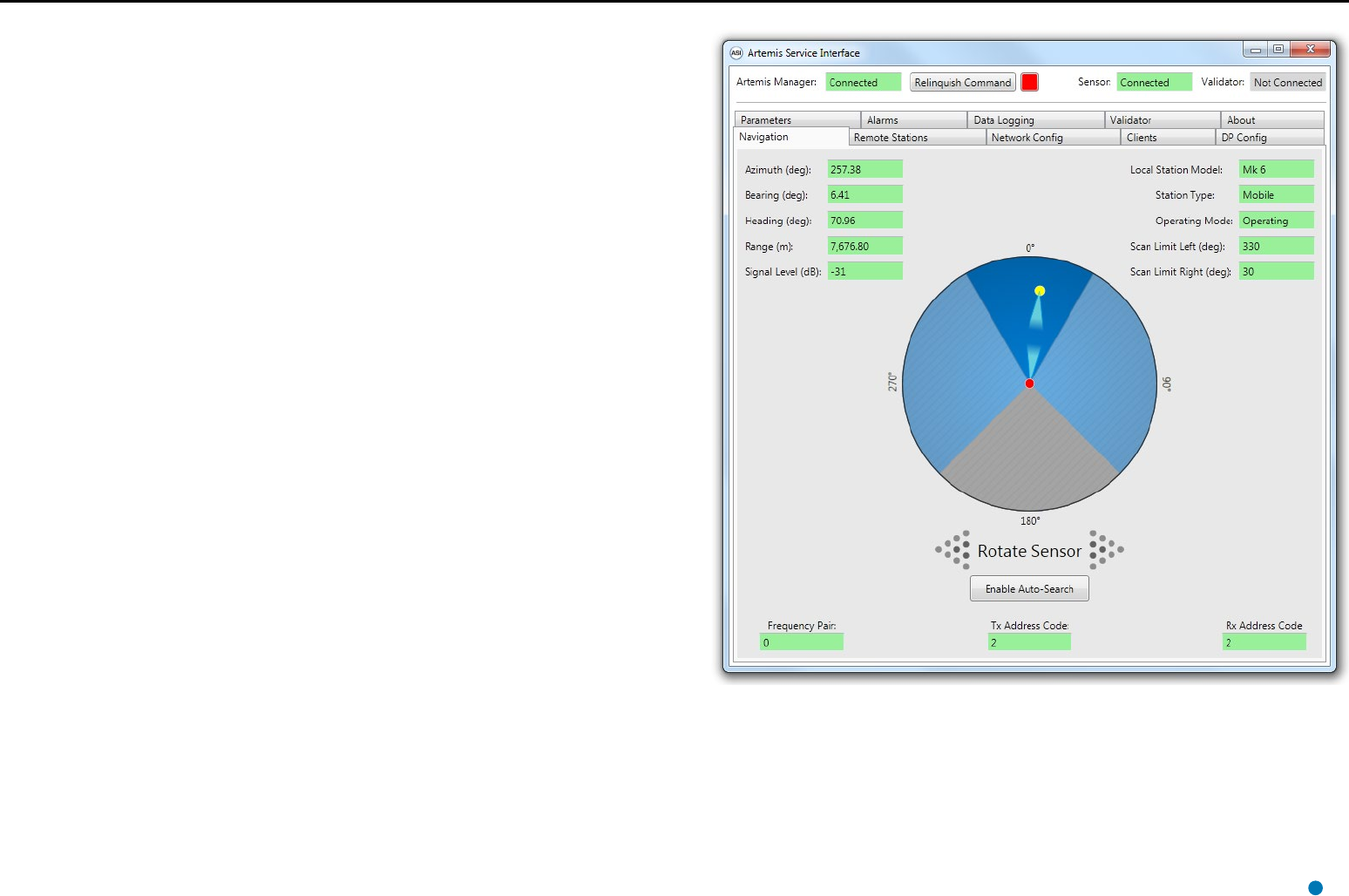Click the Bearing value 6.41 field
1349x896 pixels.
point(864,194)
